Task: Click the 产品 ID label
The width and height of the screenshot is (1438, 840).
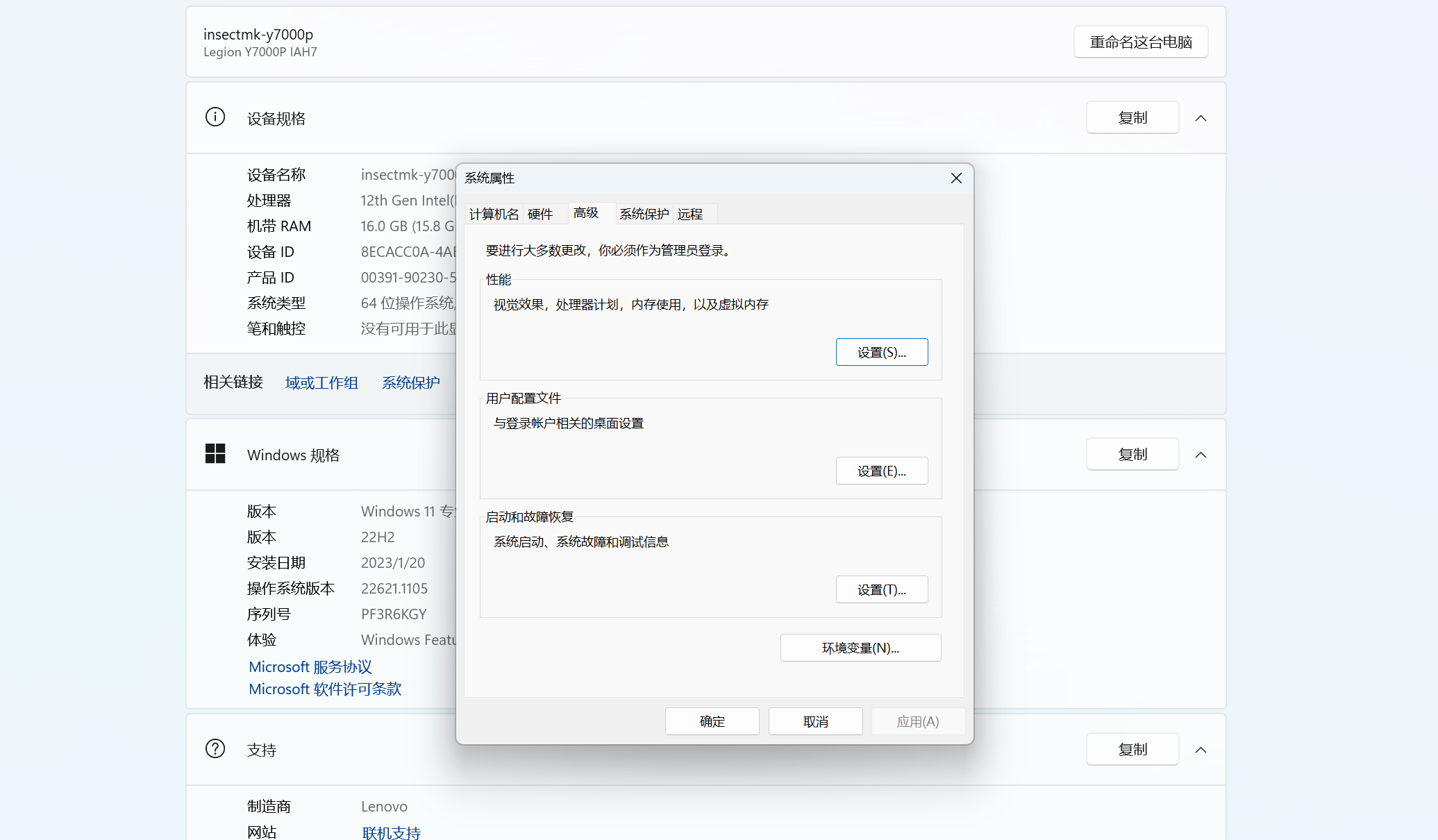Action: (x=271, y=277)
